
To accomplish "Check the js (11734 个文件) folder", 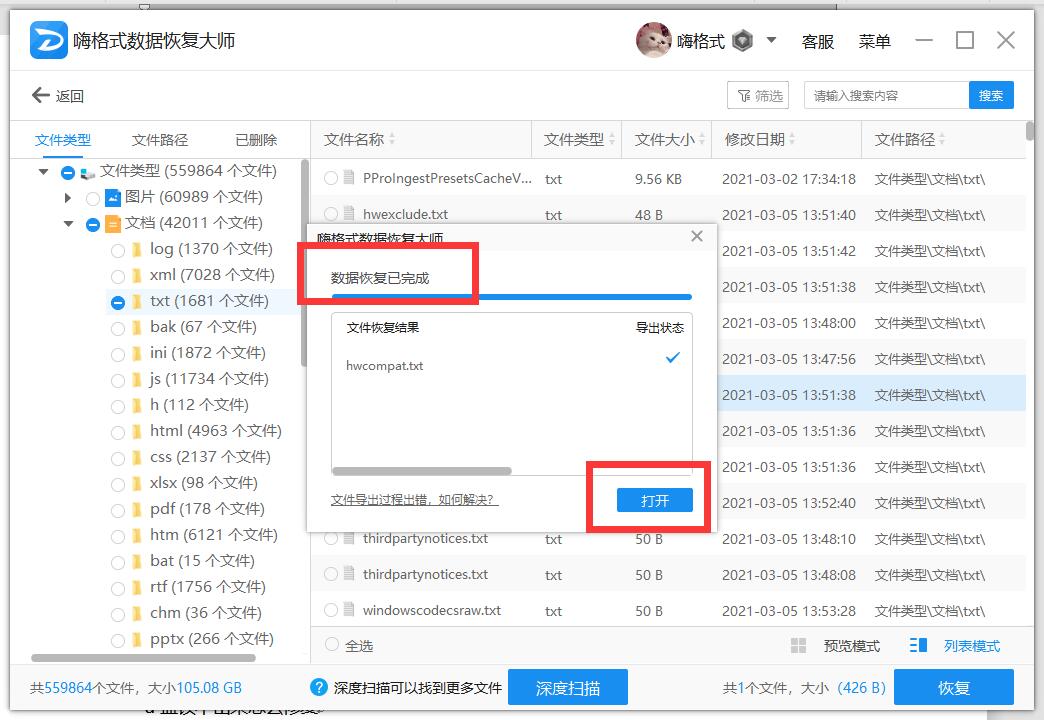I will 118,380.
